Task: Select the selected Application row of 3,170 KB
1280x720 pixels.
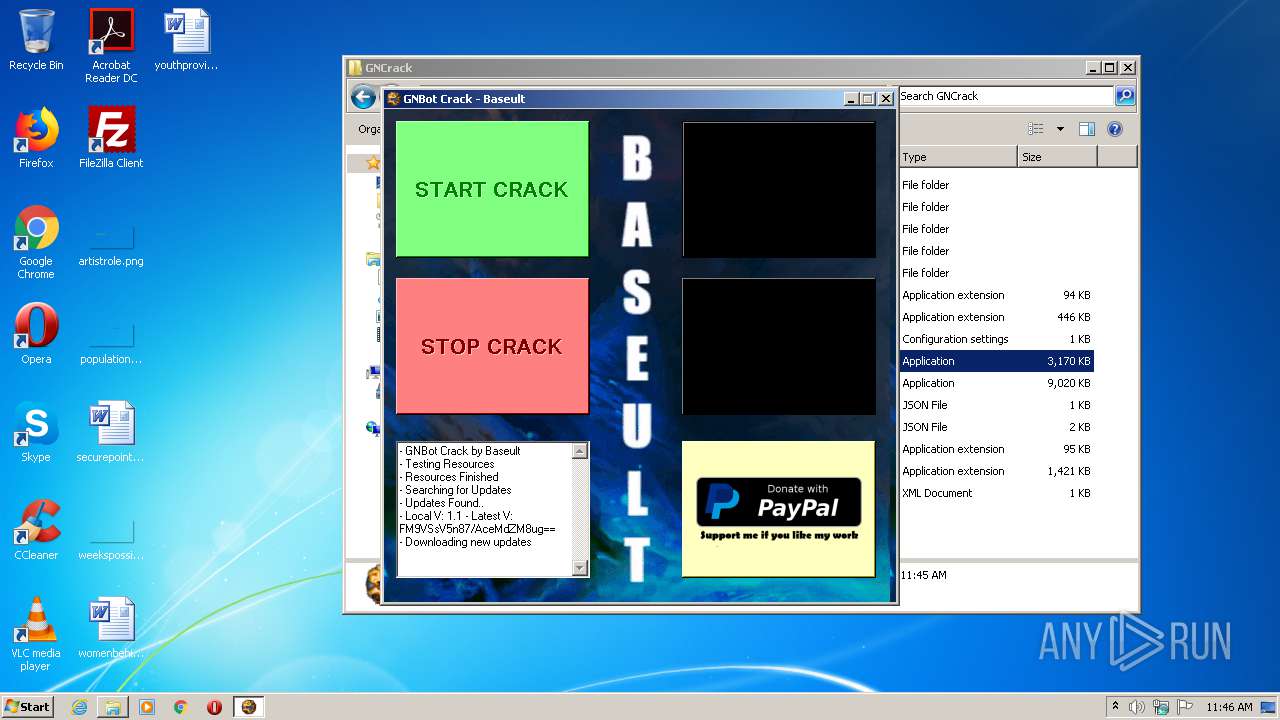Action: point(996,361)
